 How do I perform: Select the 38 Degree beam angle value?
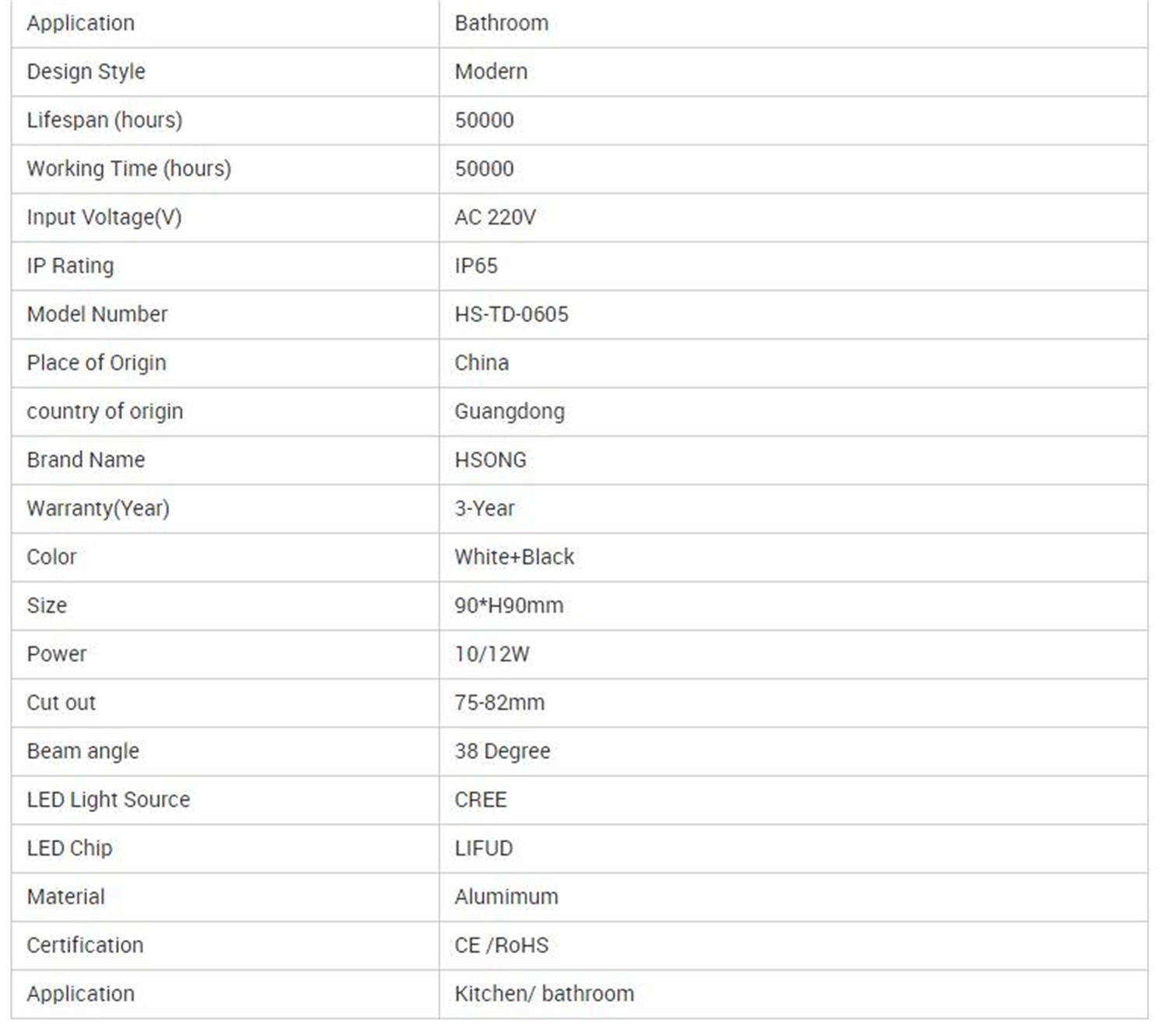[503, 751]
